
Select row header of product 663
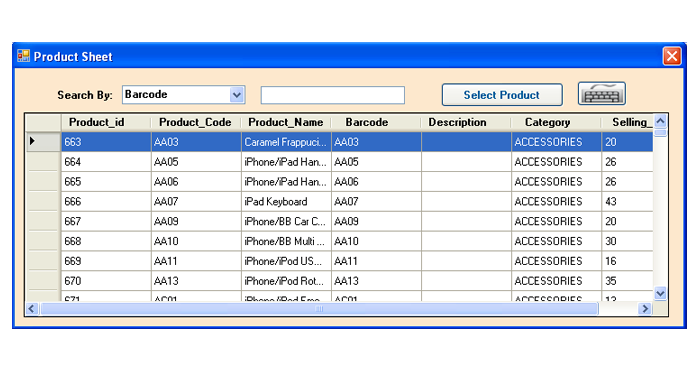[43, 142]
